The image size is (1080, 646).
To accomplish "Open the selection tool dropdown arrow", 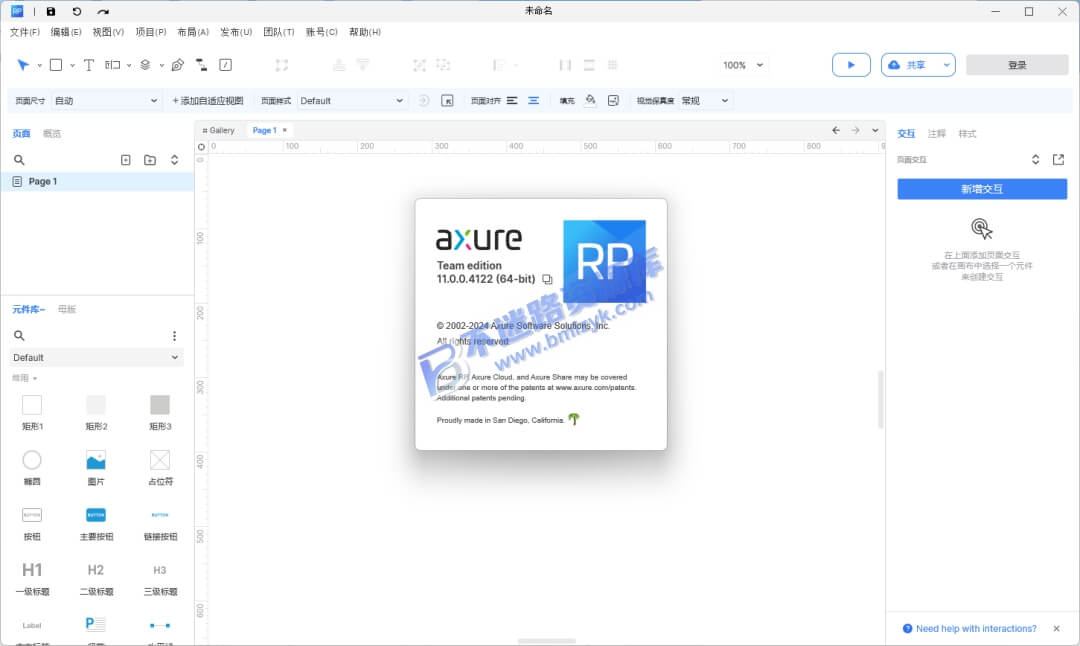I will (39, 65).
